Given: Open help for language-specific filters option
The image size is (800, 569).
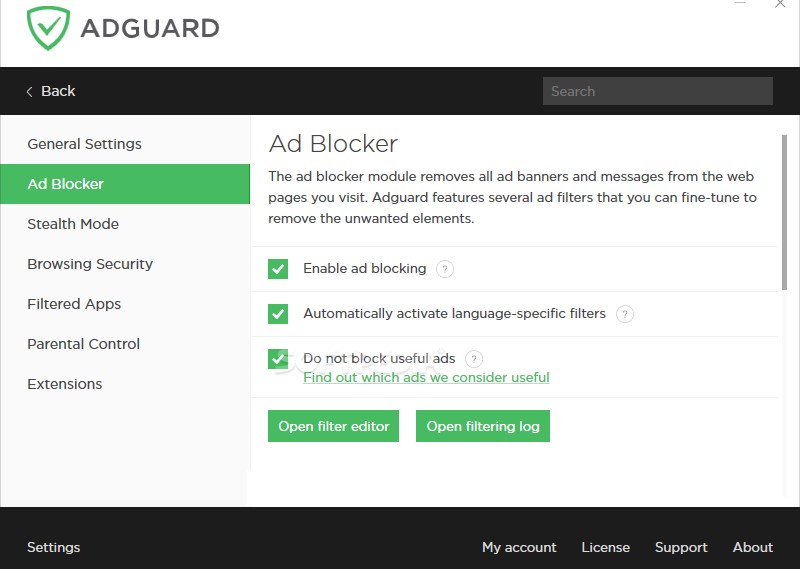Looking at the screenshot, I should coord(625,314).
